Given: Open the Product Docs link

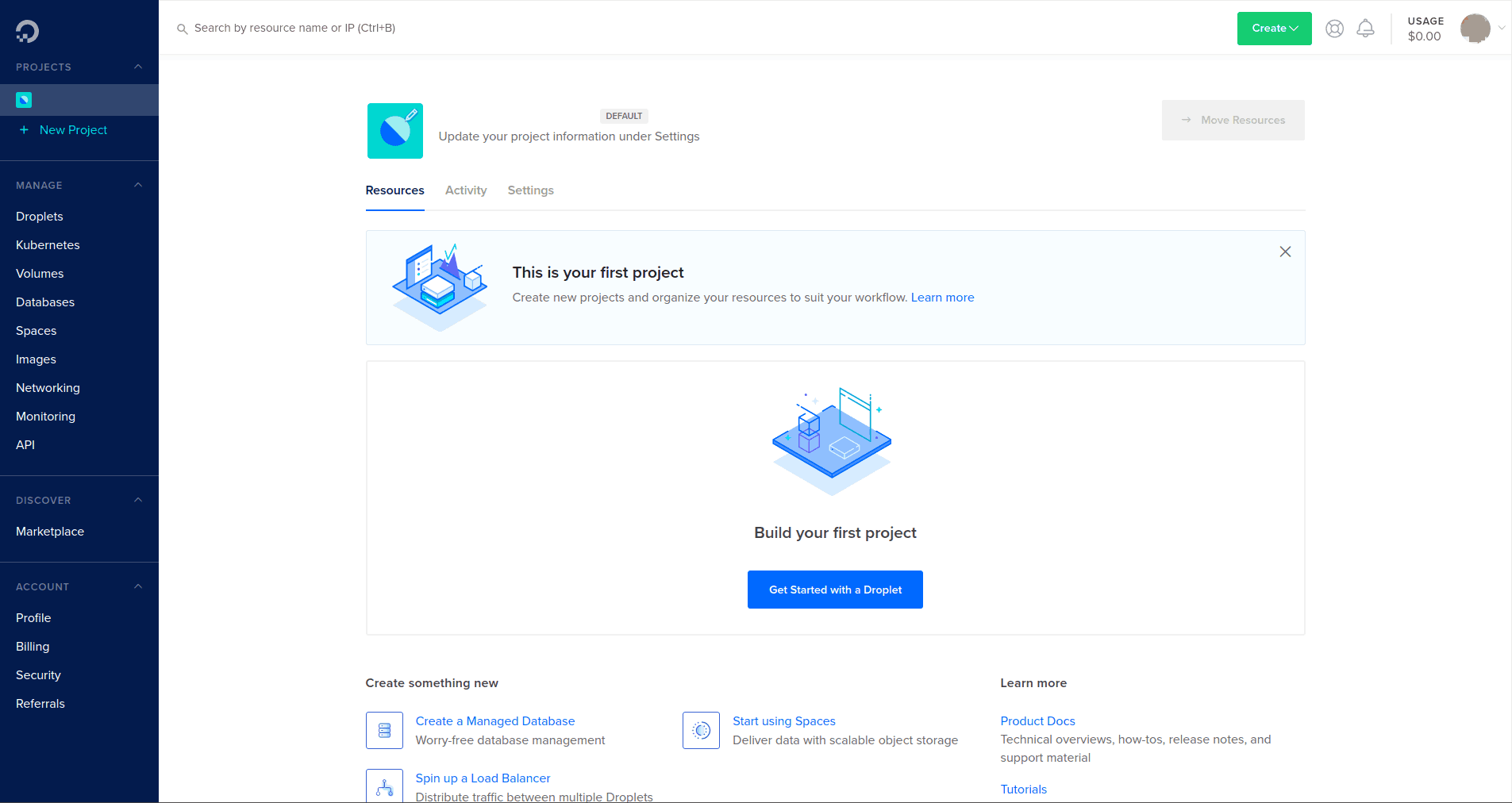Looking at the screenshot, I should (1037, 721).
